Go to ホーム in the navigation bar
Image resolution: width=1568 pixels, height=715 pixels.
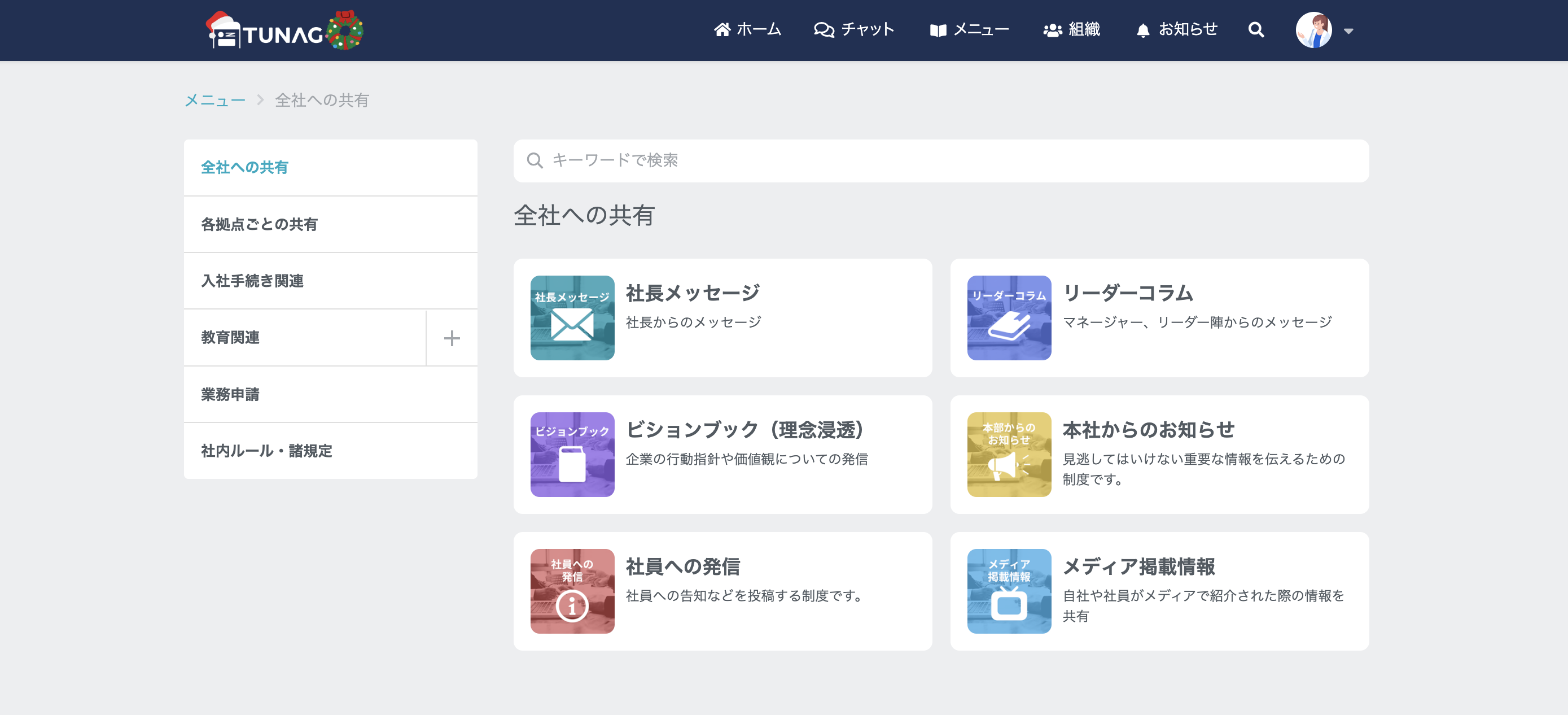click(x=747, y=30)
